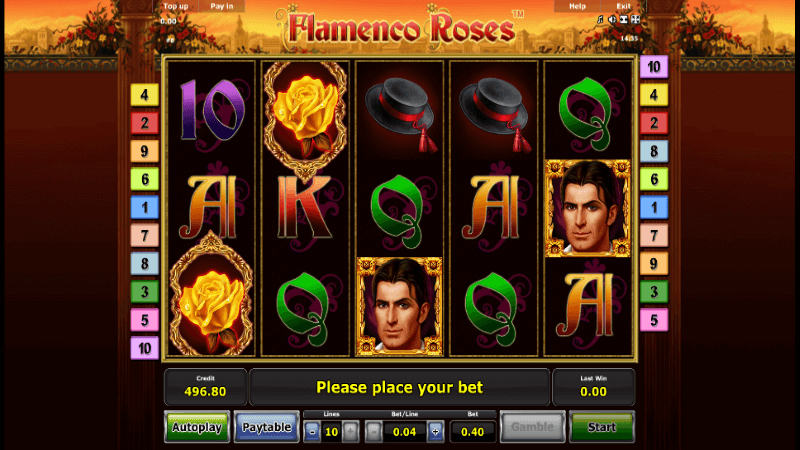This screenshot has height=450, width=800.
Task: Click the Exit option
Action: [623, 6]
